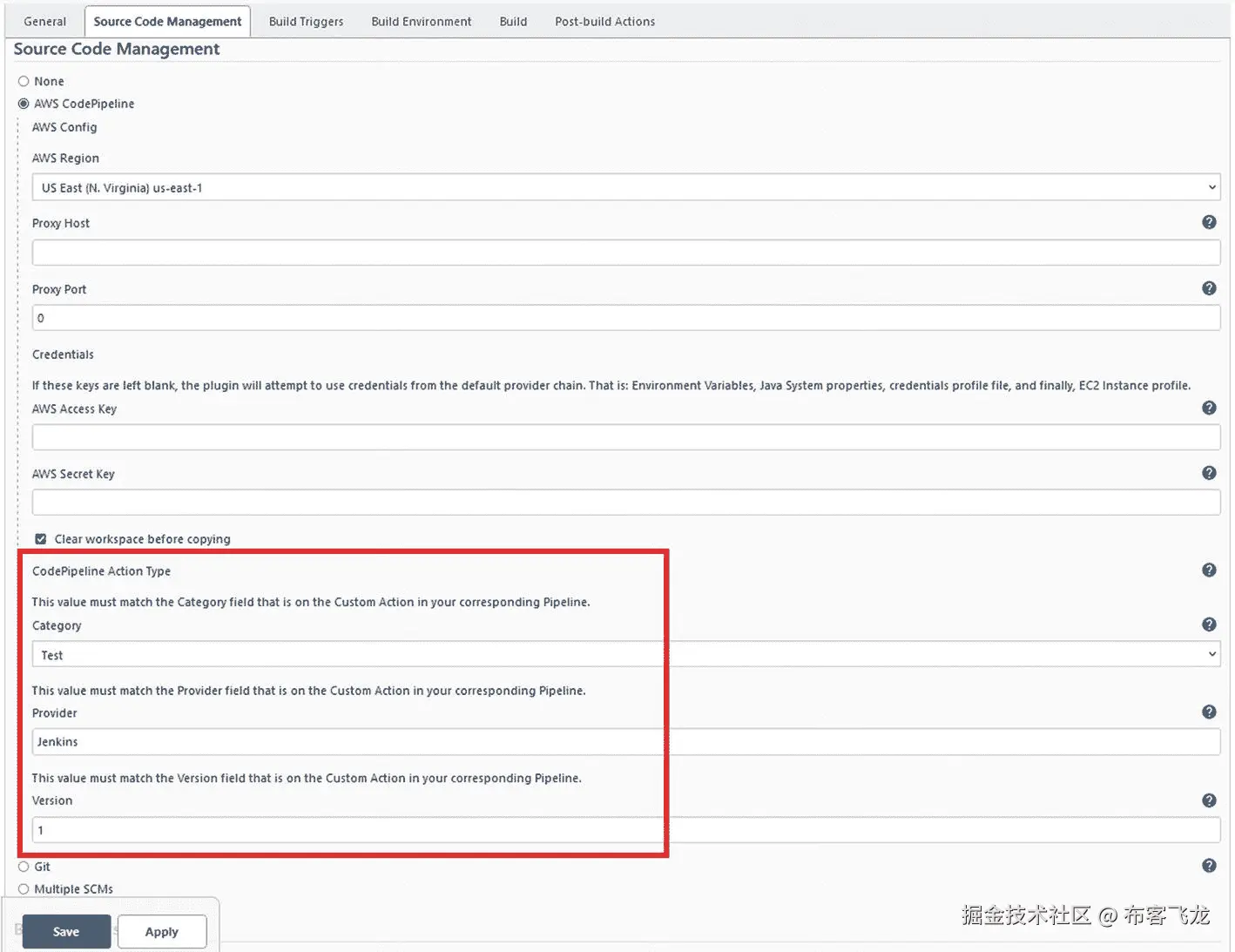Viewport: 1235px width, 952px height.
Task: Focus the Proxy Port input field
Action: coord(626,318)
